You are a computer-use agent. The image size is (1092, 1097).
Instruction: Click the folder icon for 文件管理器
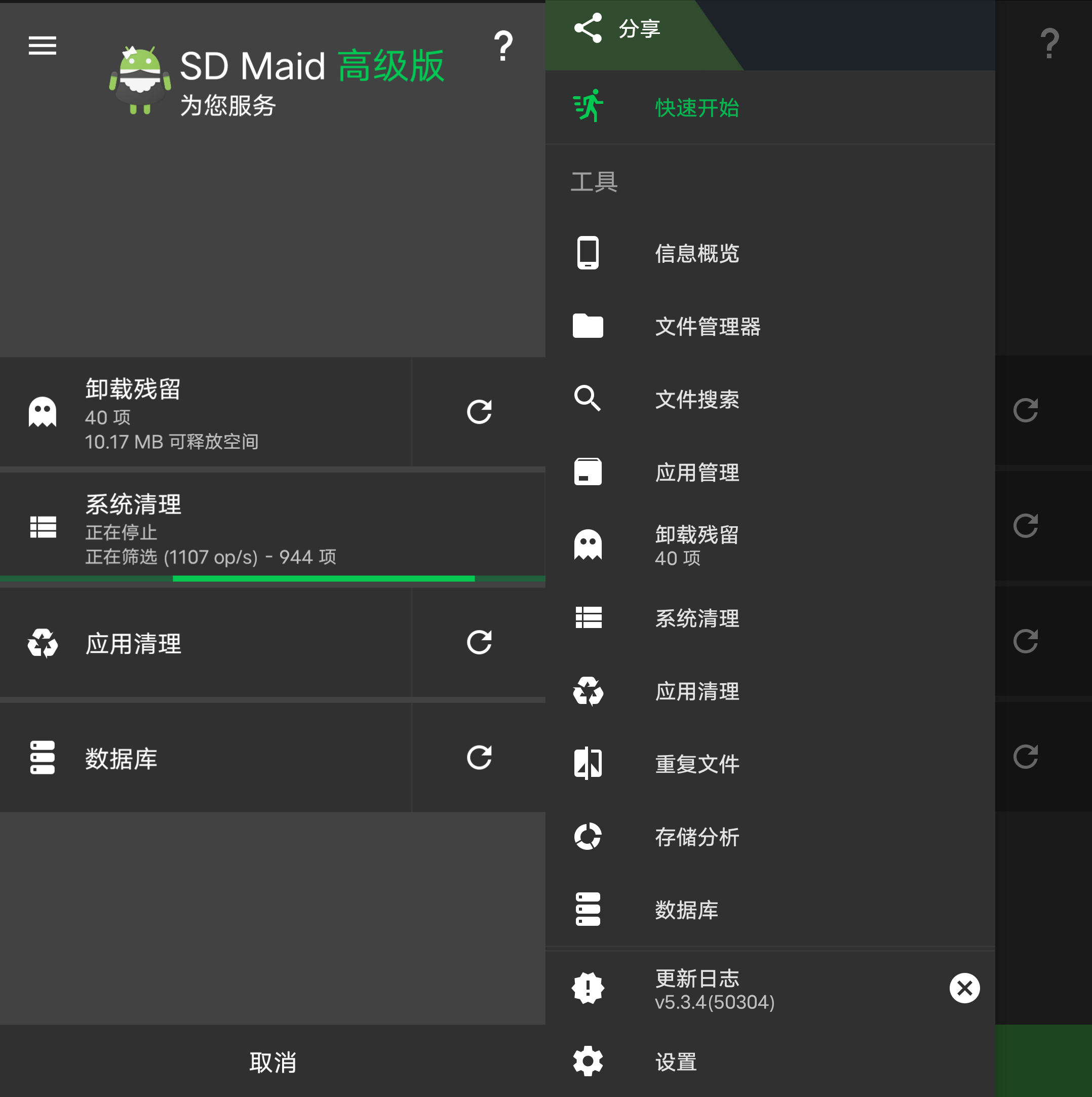(588, 326)
